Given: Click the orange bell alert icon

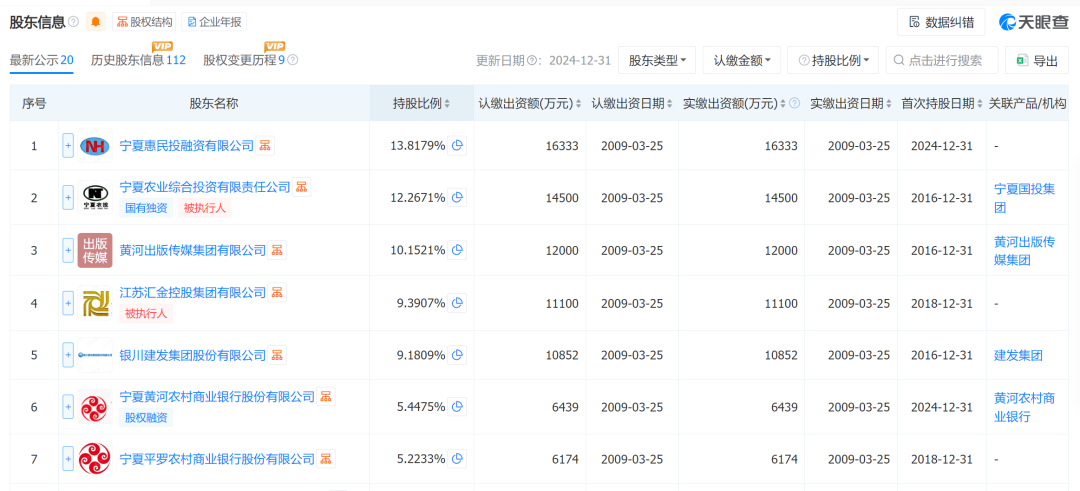Looking at the screenshot, I should pos(96,22).
